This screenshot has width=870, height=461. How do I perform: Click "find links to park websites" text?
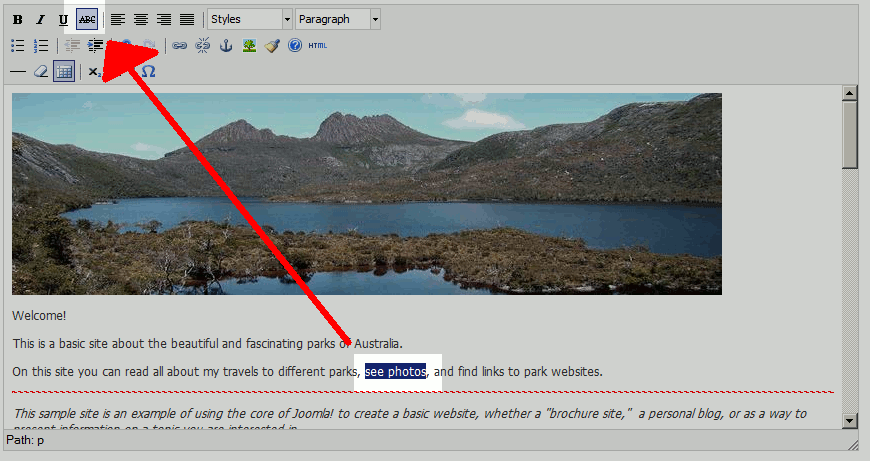(x=530, y=372)
